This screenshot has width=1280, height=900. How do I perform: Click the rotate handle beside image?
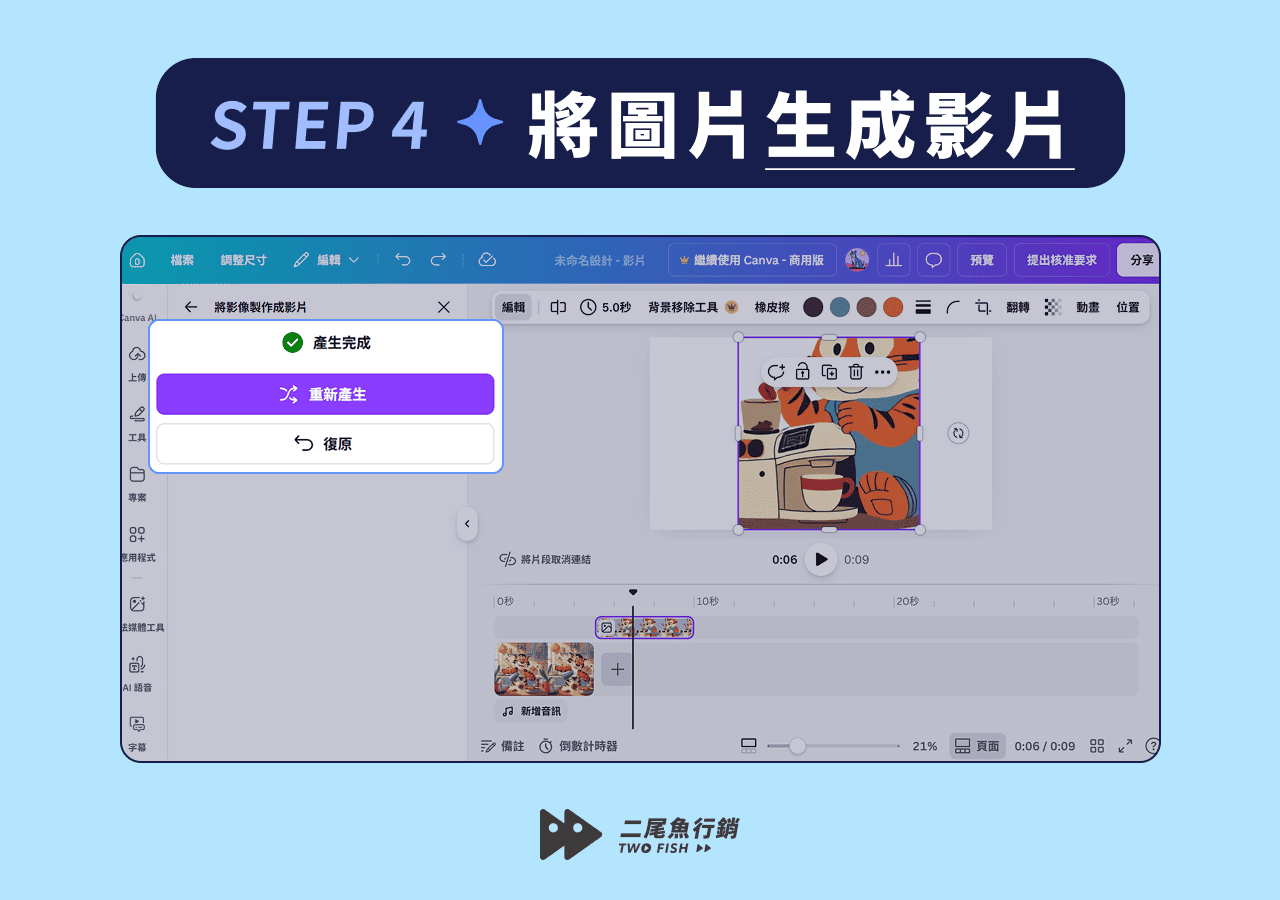point(958,433)
